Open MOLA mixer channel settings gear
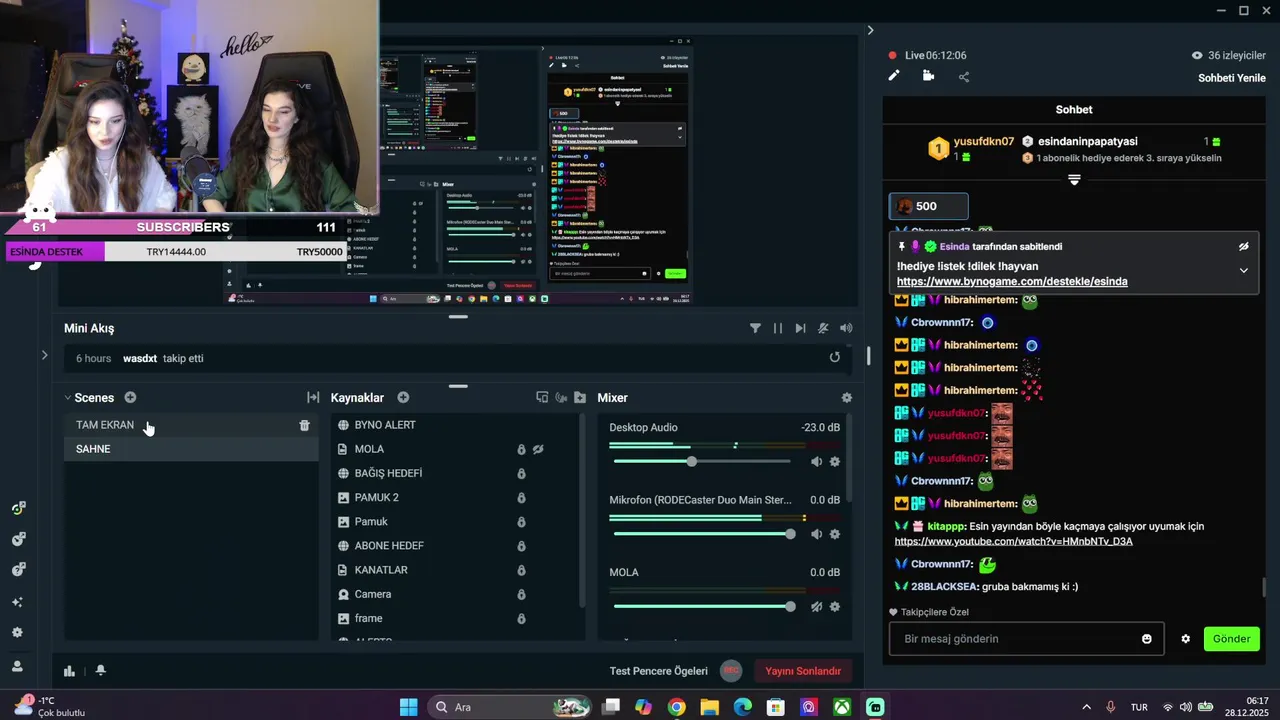Viewport: 1280px width, 720px height. click(x=835, y=606)
